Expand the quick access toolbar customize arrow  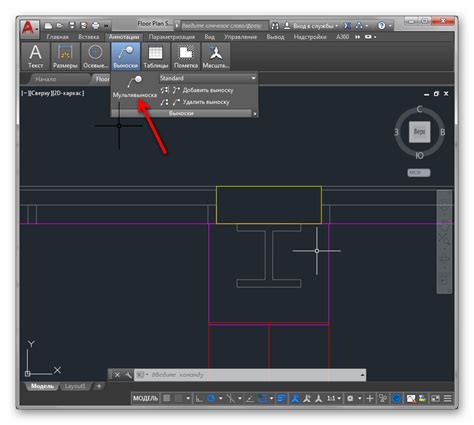point(106,26)
